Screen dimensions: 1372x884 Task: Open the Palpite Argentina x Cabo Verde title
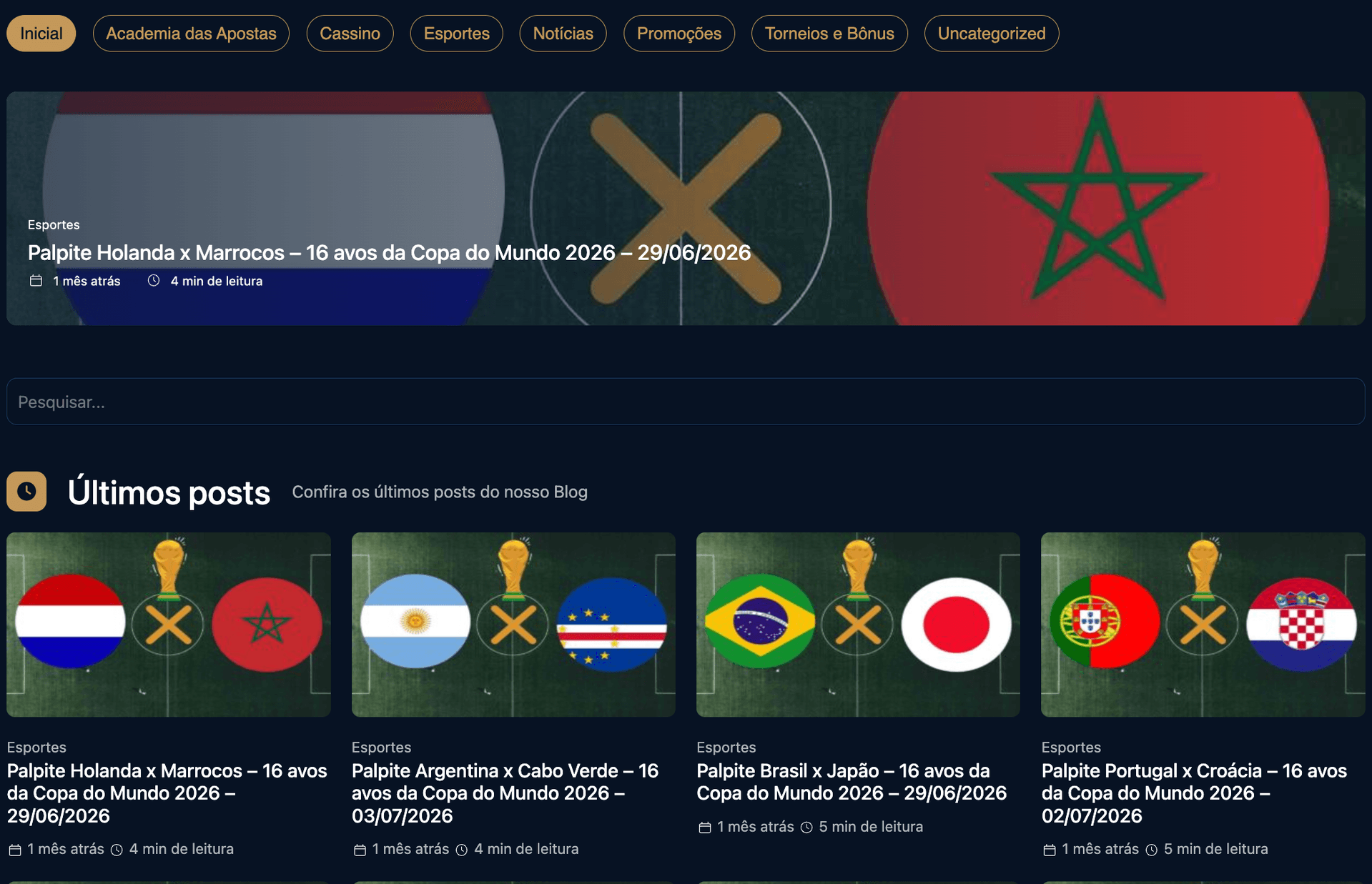point(505,793)
